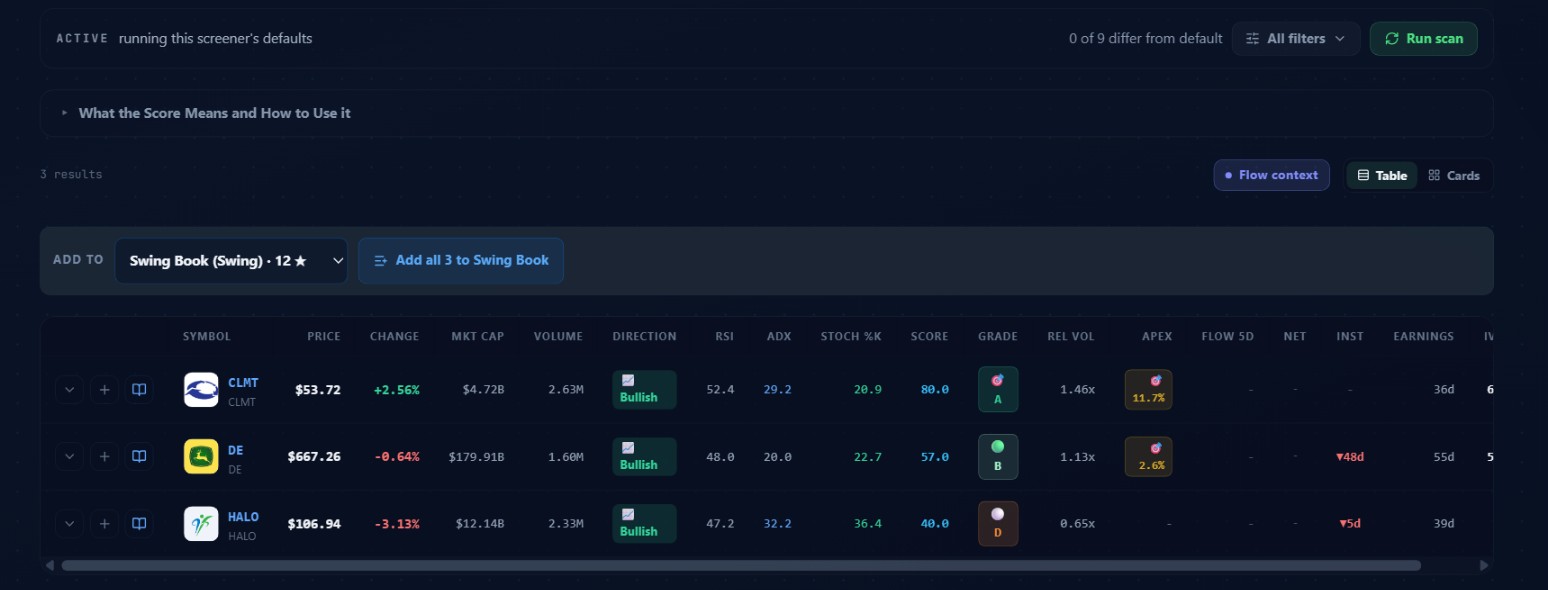The width and height of the screenshot is (1548, 590).
Task: Open the book icon for DE
Action: tap(139, 457)
